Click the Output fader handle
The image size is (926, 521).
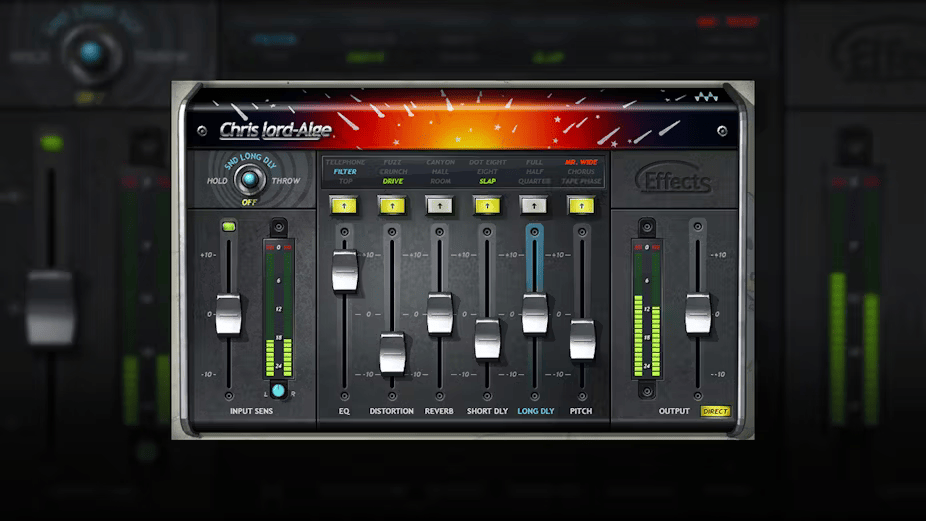[x=697, y=314]
